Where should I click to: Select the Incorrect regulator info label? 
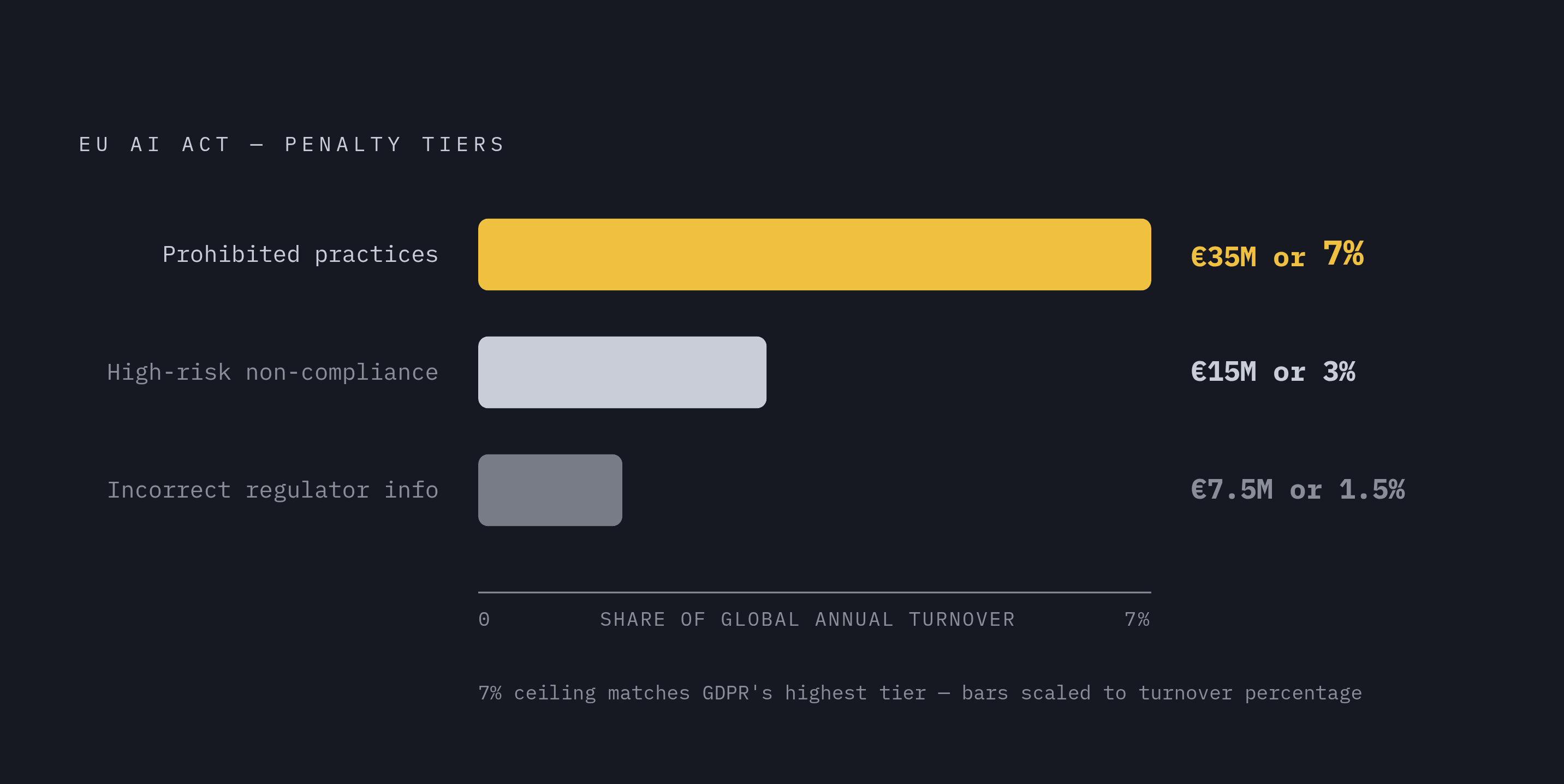pyautogui.click(x=272, y=490)
